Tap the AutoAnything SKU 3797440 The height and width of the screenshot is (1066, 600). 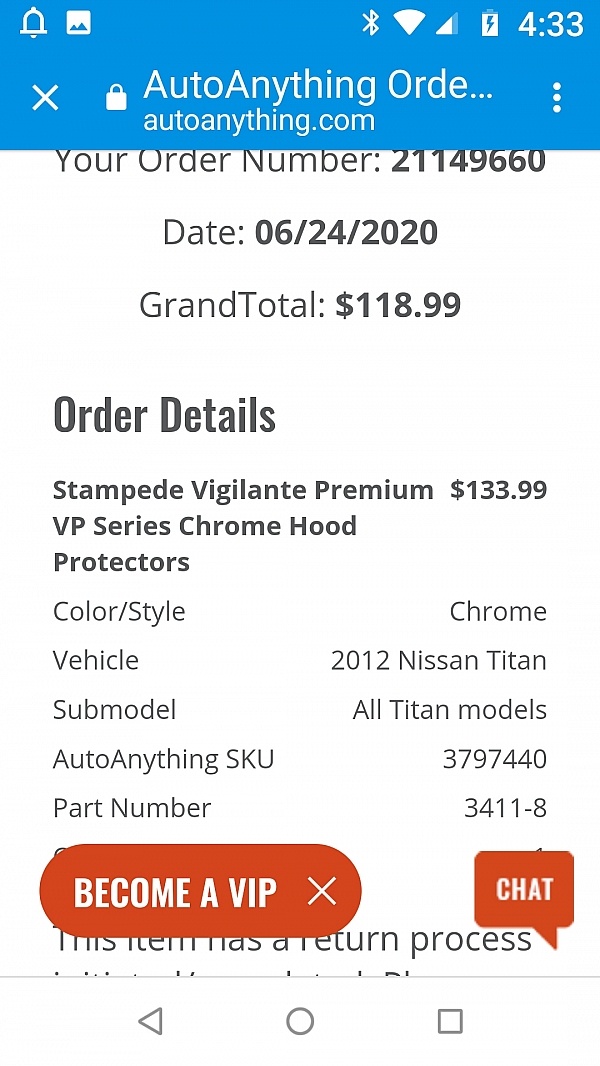click(x=494, y=759)
